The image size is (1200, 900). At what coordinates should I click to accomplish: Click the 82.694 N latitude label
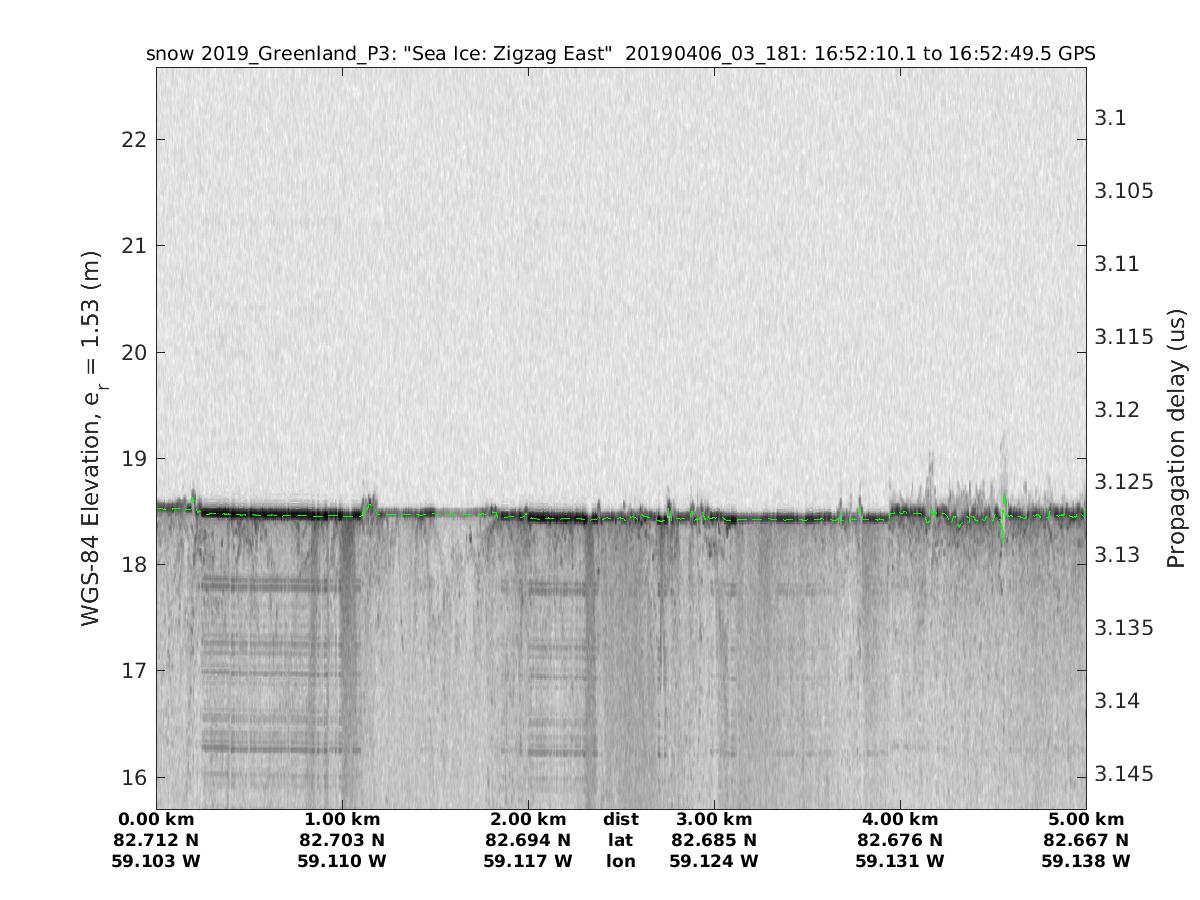528,840
